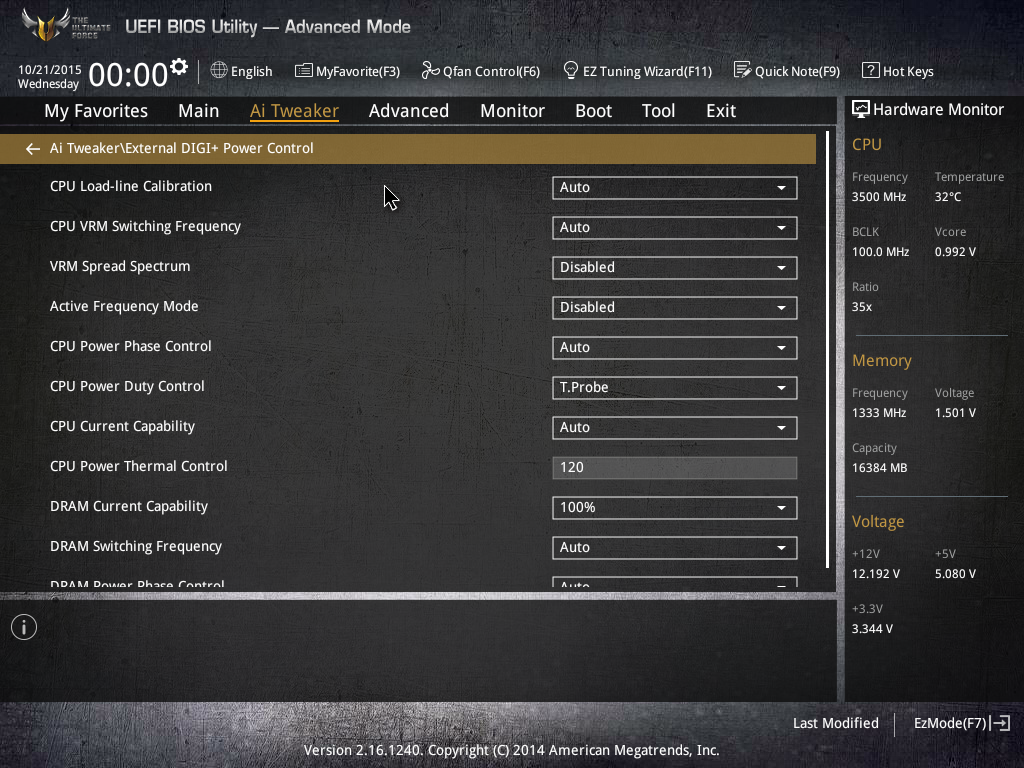Click the globe language icon
1024x768 pixels.
click(219, 70)
